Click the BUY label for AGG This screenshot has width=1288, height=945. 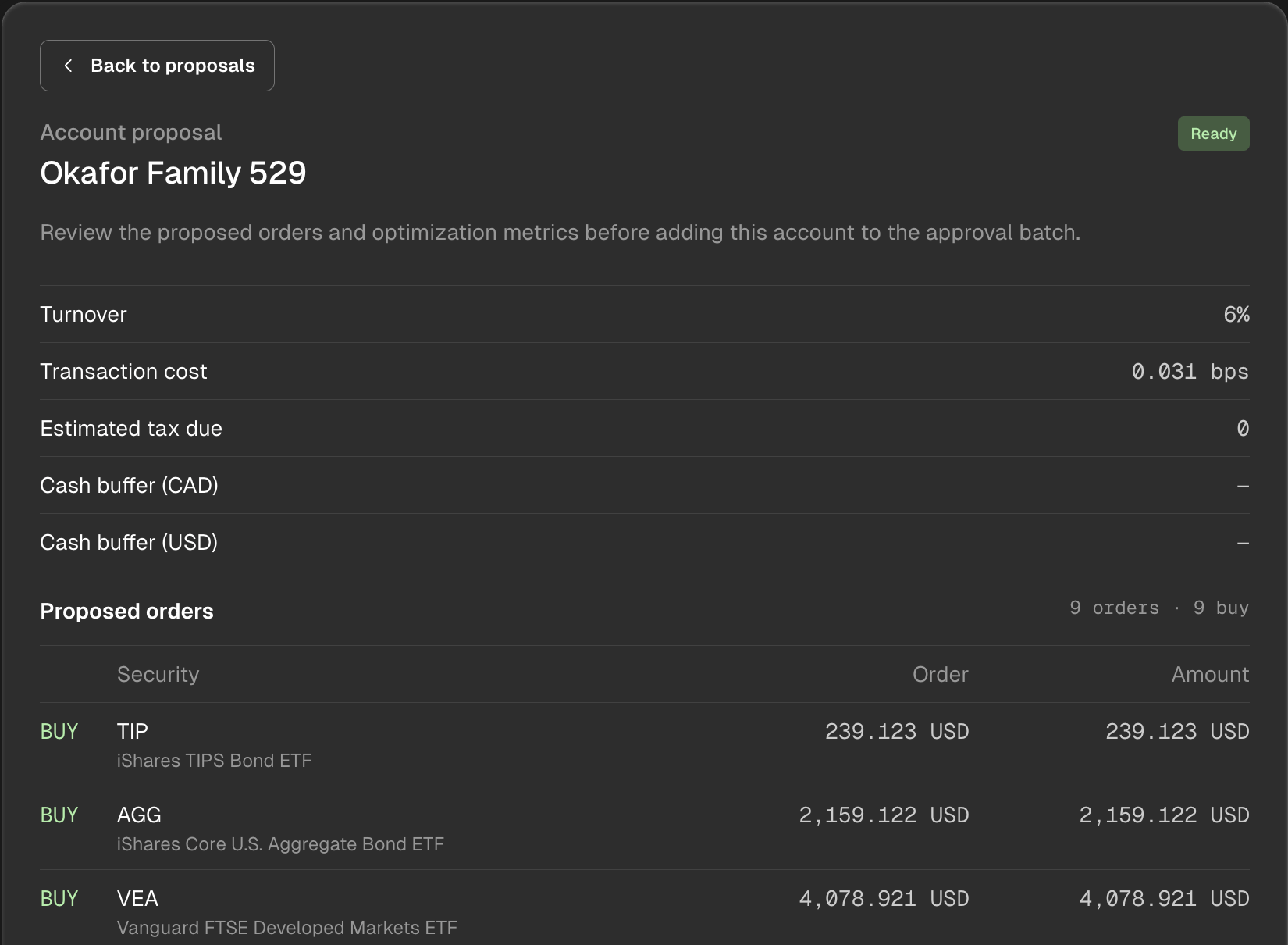59,815
